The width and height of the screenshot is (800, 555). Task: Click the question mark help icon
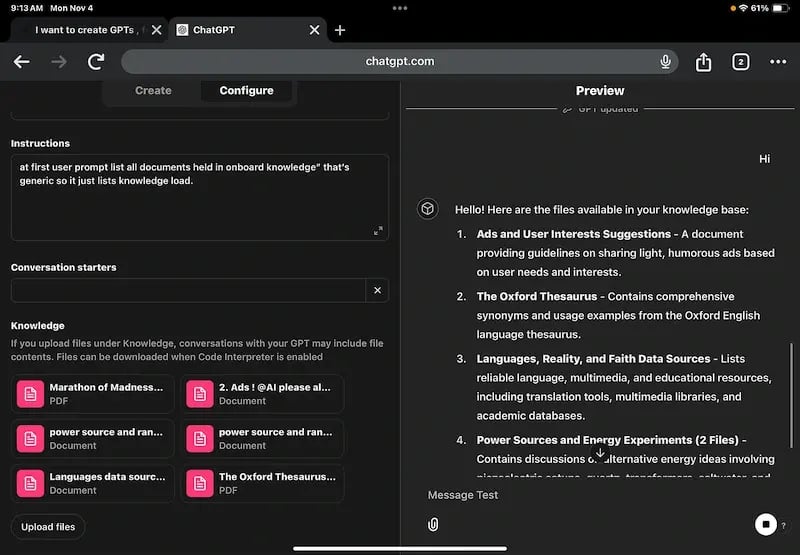coord(784,525)
